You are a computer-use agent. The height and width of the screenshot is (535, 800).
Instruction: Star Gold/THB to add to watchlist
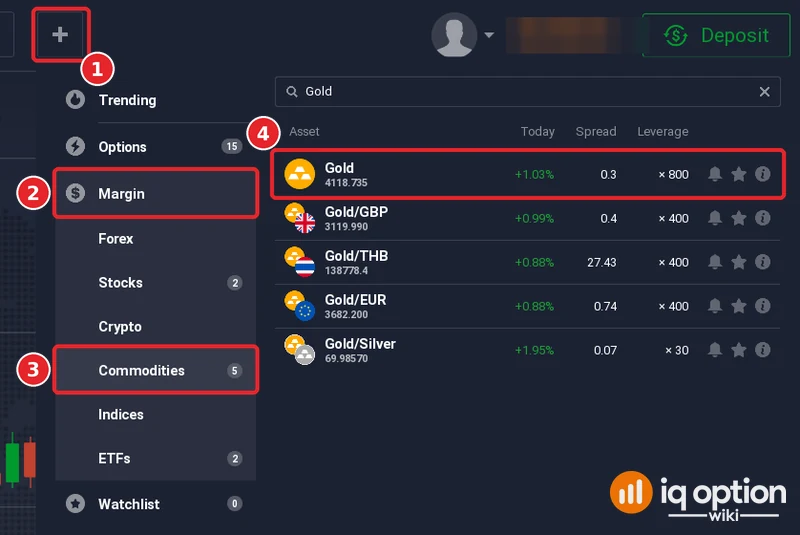tap(738, 262)
